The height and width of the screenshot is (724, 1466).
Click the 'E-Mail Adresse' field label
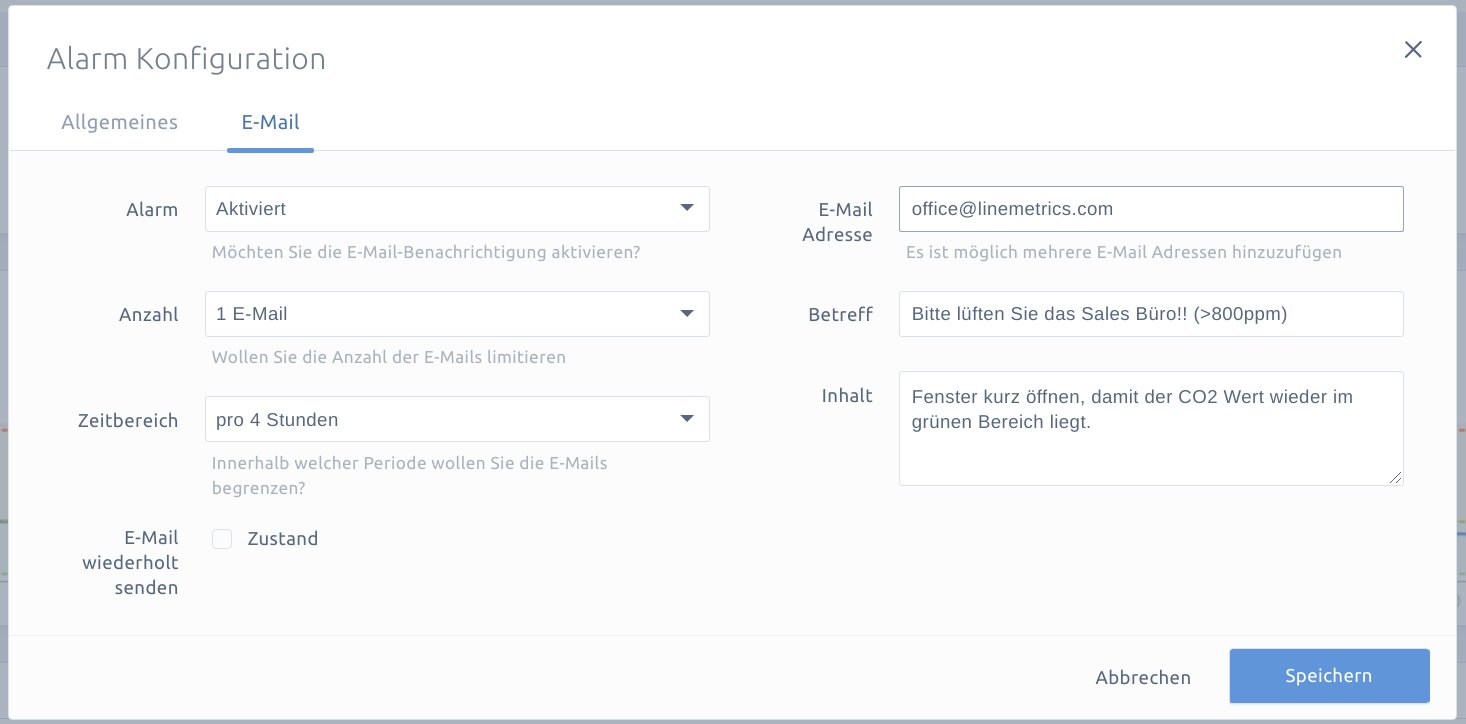pos(838,222)
